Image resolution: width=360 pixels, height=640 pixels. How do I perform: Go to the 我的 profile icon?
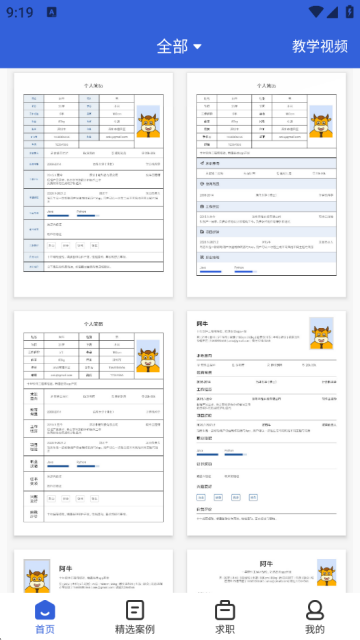click(x=315, y=610)
